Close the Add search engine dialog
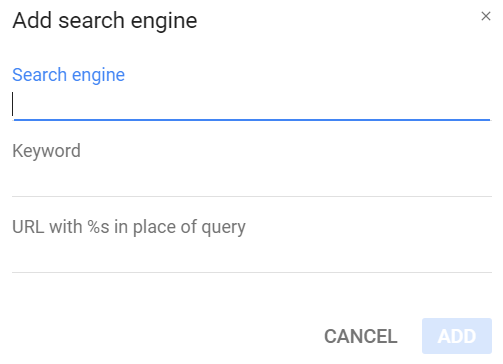Screen dimensions: 503x364 (x=486, y=16)
